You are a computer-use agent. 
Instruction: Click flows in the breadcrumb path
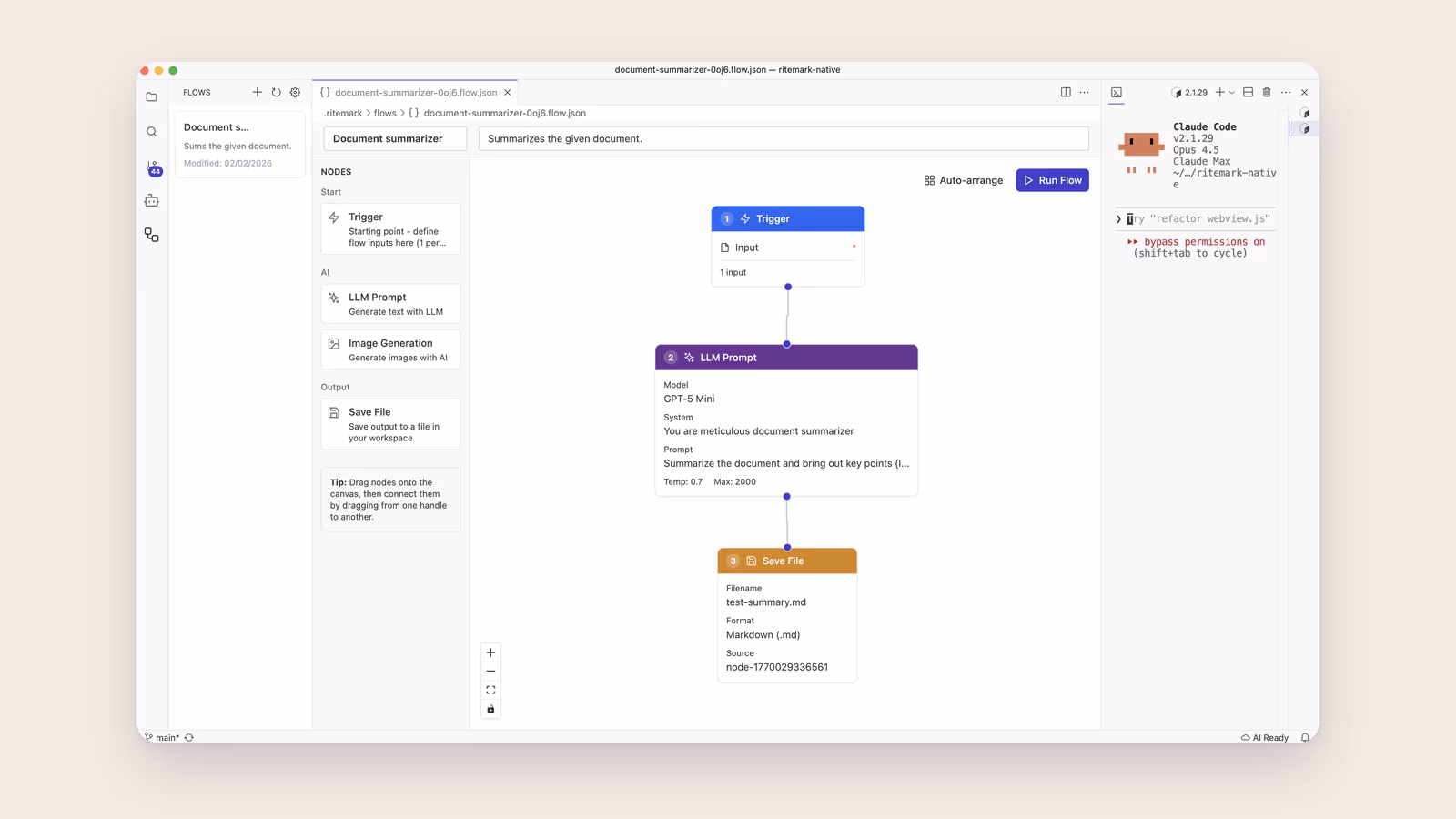(x=385, y=113)
